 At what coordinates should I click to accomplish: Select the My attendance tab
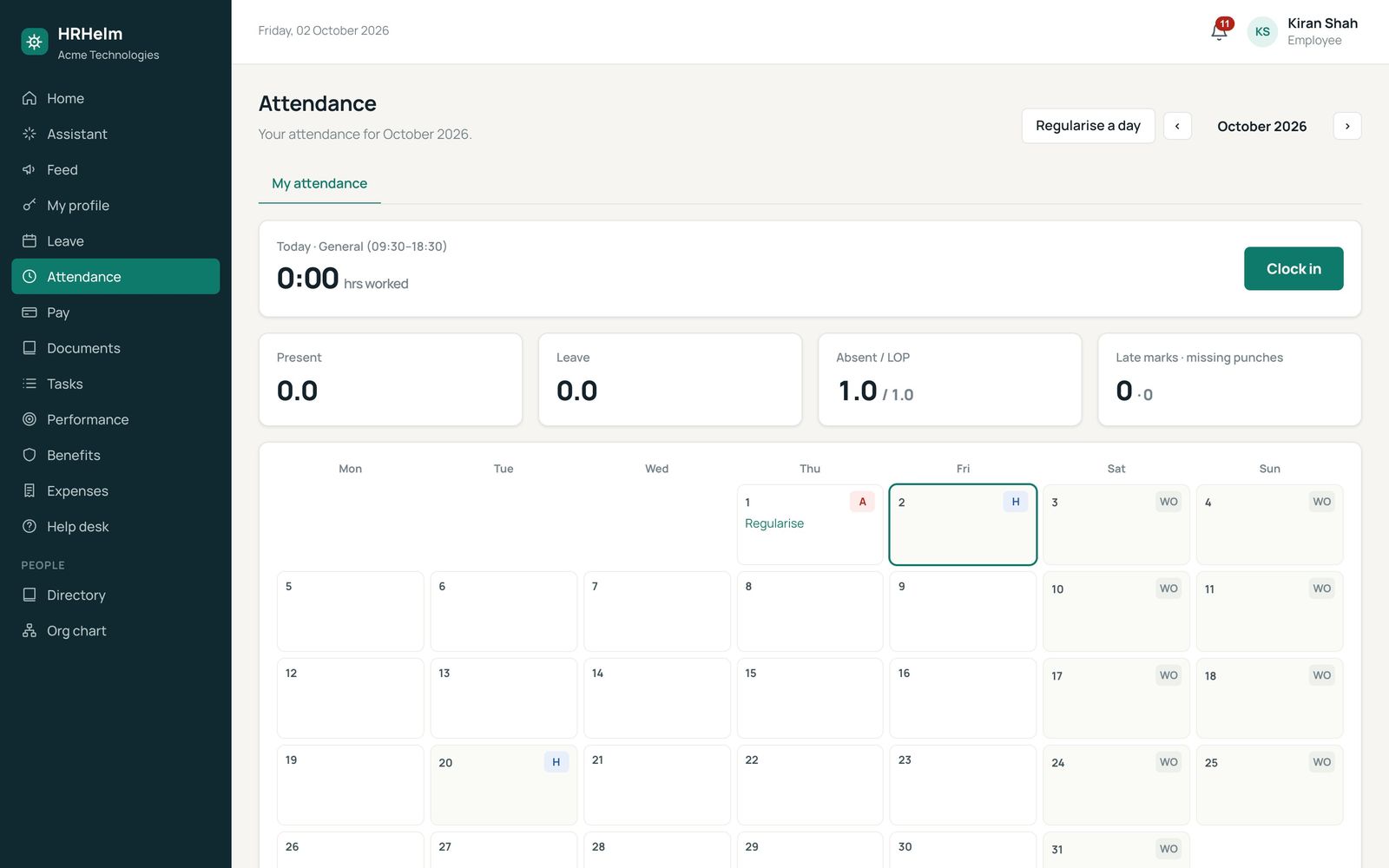(319, 183)
